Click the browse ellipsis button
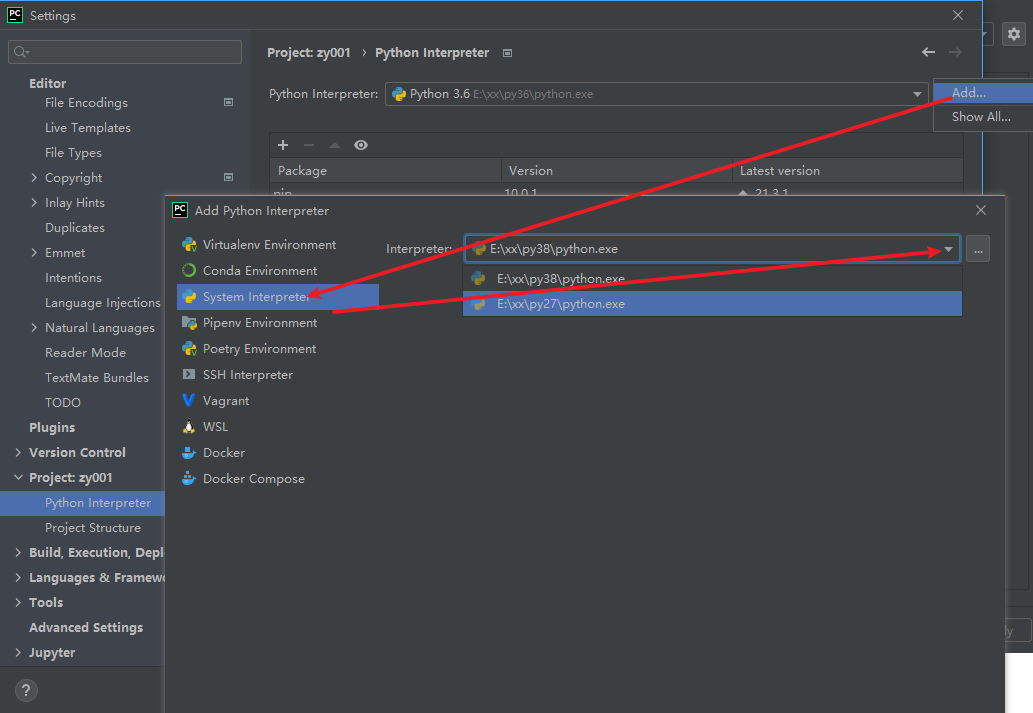The width and height of the screenshot is (1033, 713). [978, 249]
